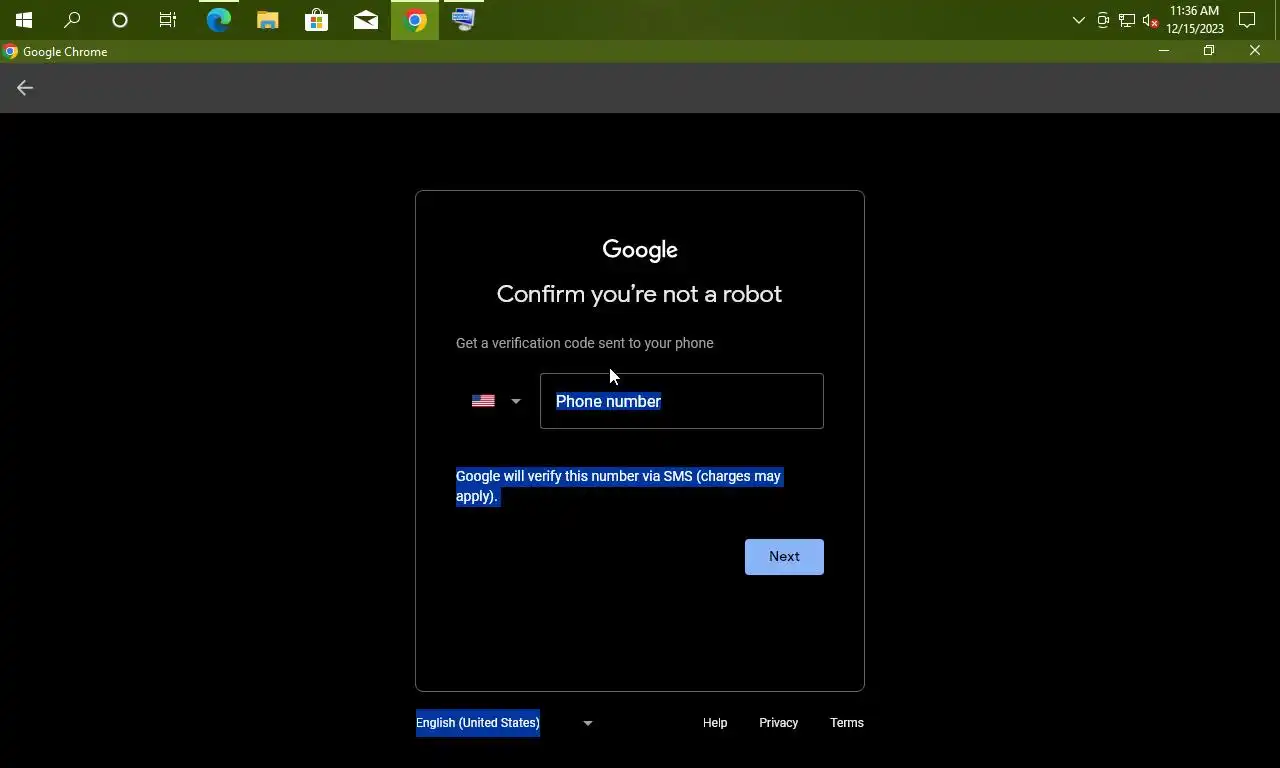This screenshot has width=1280, height=768.
Task: Minimize the Google Chrome window
Action: tap(1163, 51)
